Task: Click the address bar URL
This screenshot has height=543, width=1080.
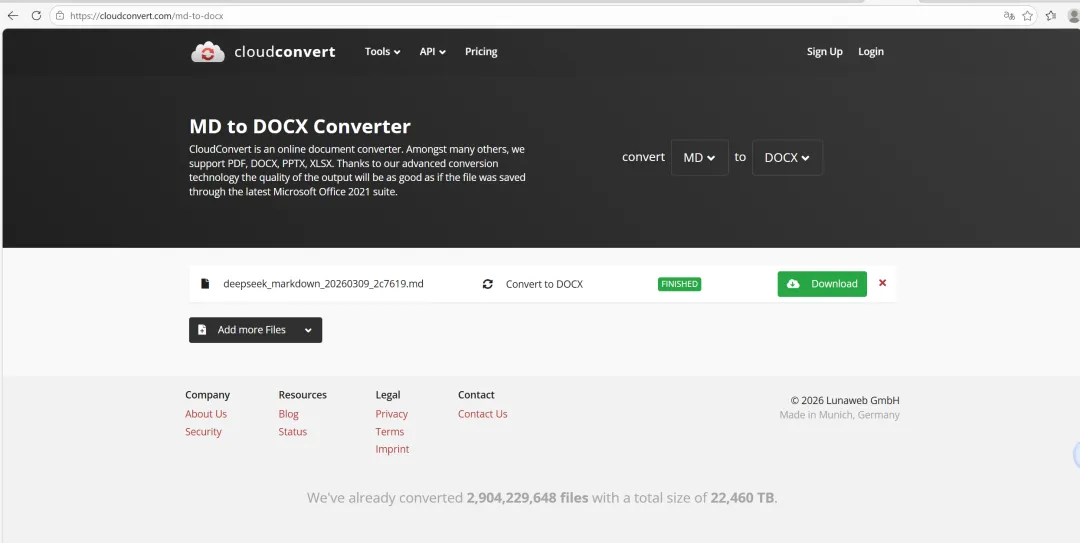Action: 147,16
